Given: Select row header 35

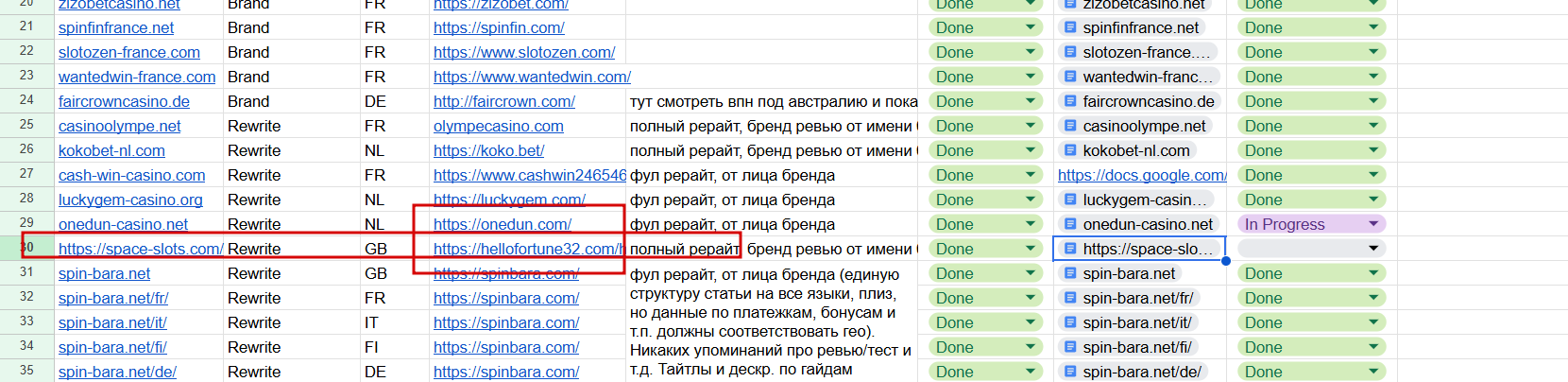Looking at the screenshot, I should (x=26, y=371).
